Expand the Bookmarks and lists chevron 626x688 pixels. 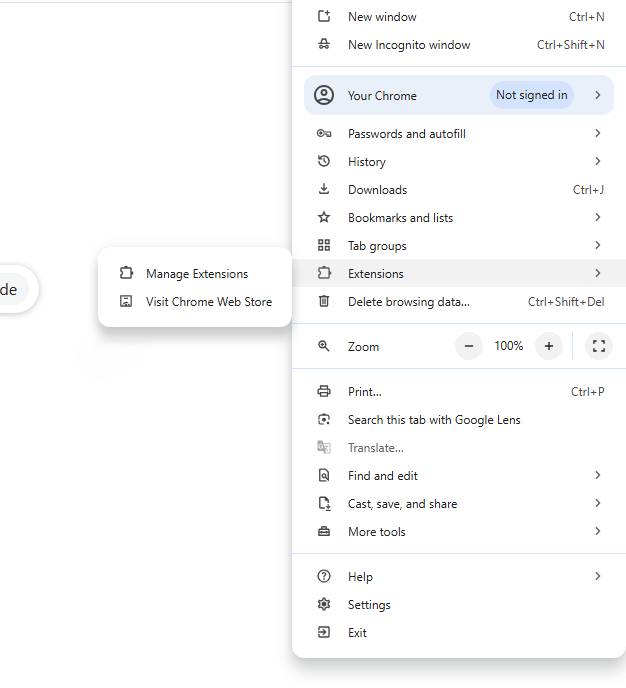pyautogui.click(x=597, y=217)
